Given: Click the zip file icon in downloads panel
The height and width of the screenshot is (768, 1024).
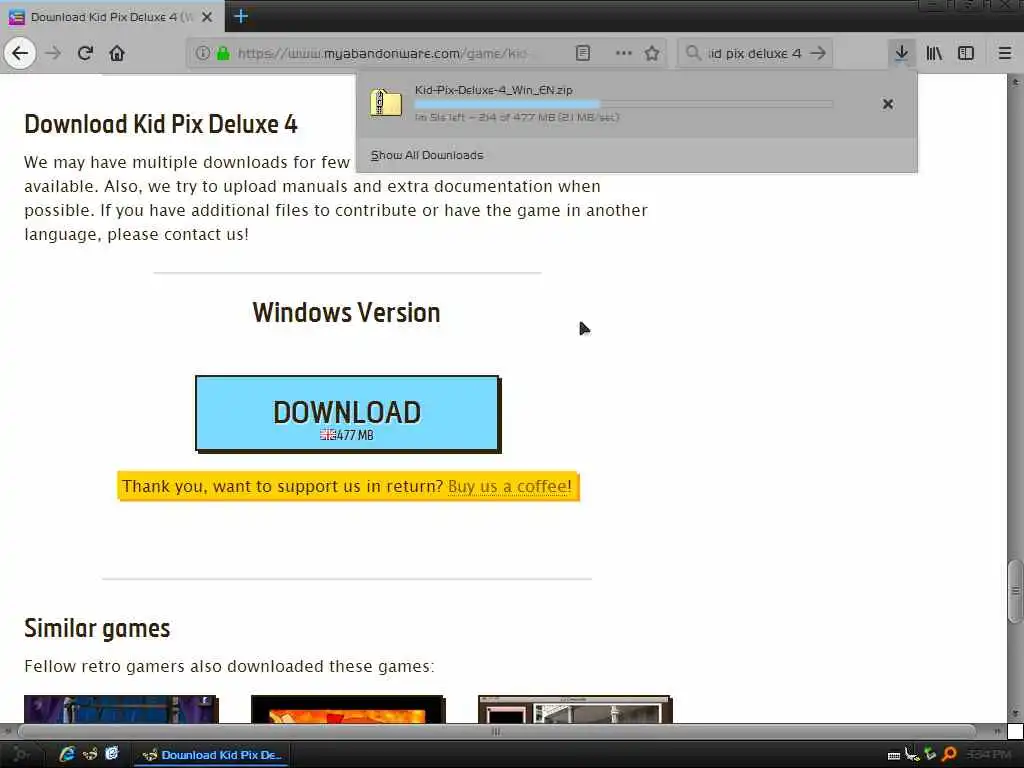Looking at the screenshot, I should coord(385,103).
